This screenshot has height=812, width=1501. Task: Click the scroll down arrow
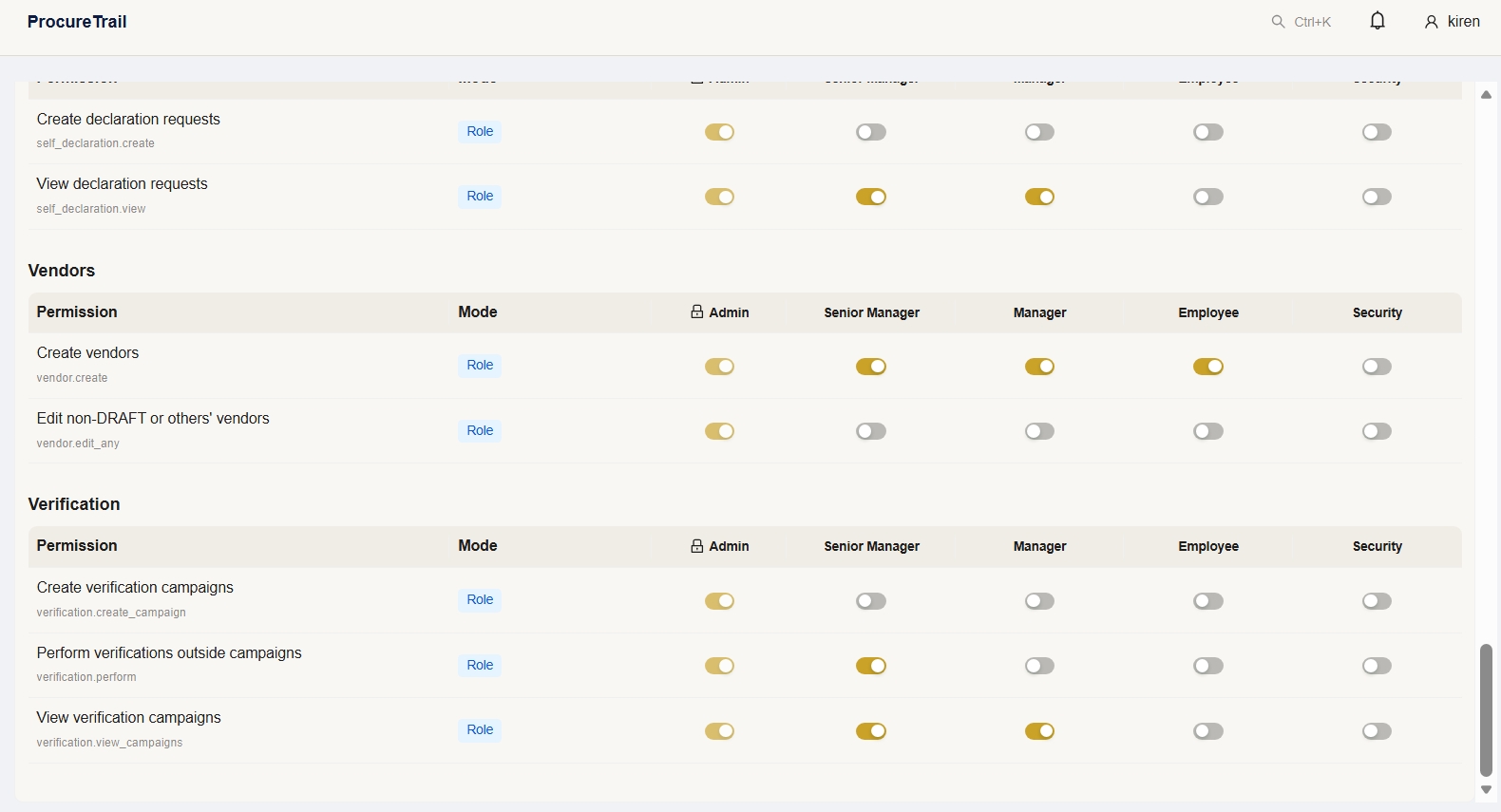1487,790
